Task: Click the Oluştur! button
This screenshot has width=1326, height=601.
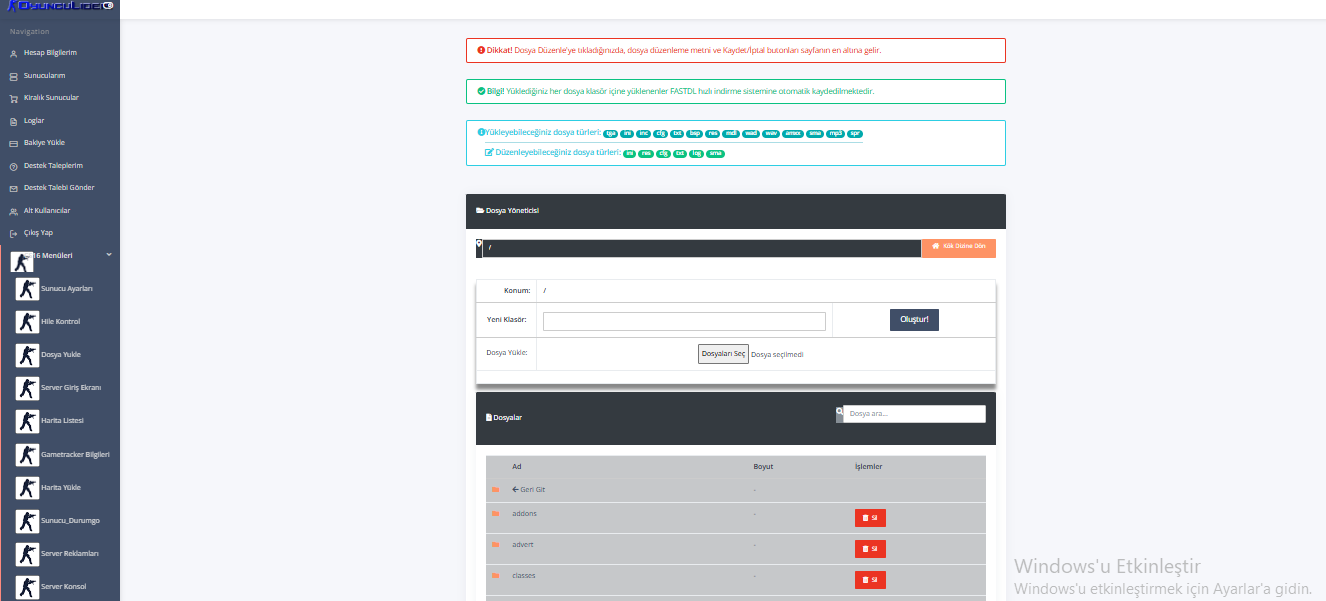Action: click(914, 320)
